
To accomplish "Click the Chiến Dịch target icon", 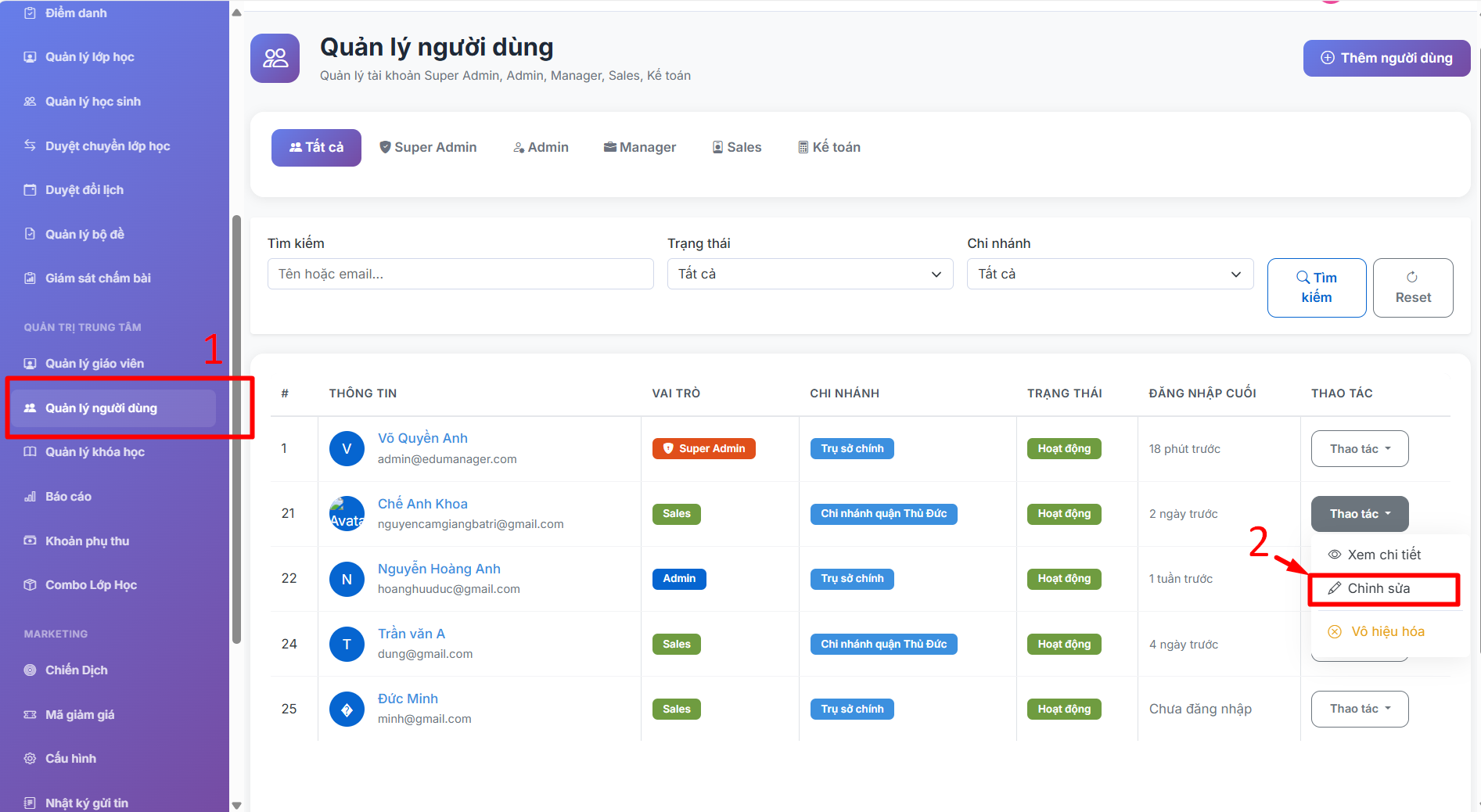I will click(30, 670).
